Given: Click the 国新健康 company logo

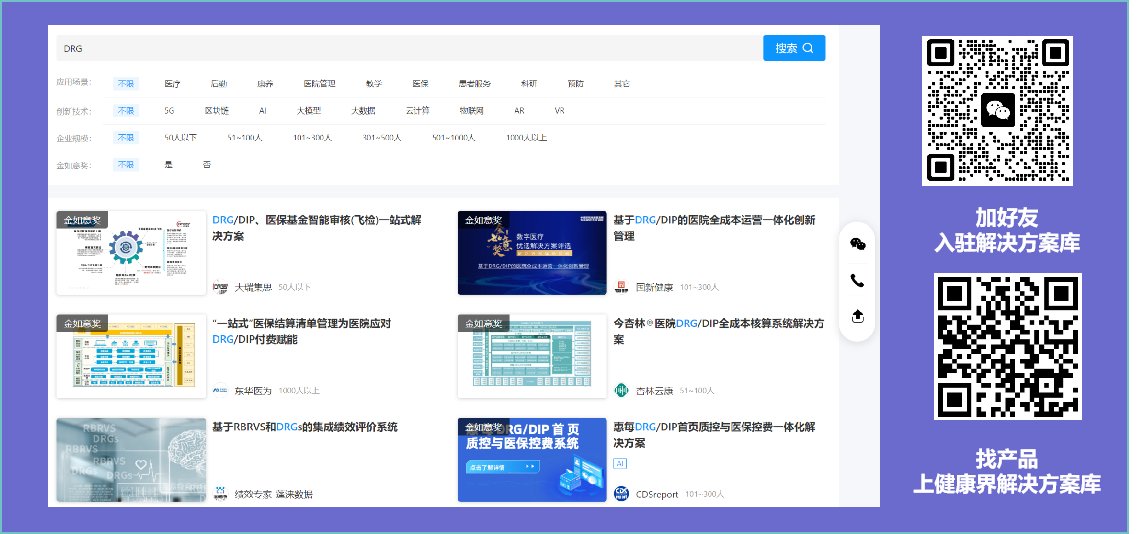Looking at the screenshot, I should tap(622, 287).
